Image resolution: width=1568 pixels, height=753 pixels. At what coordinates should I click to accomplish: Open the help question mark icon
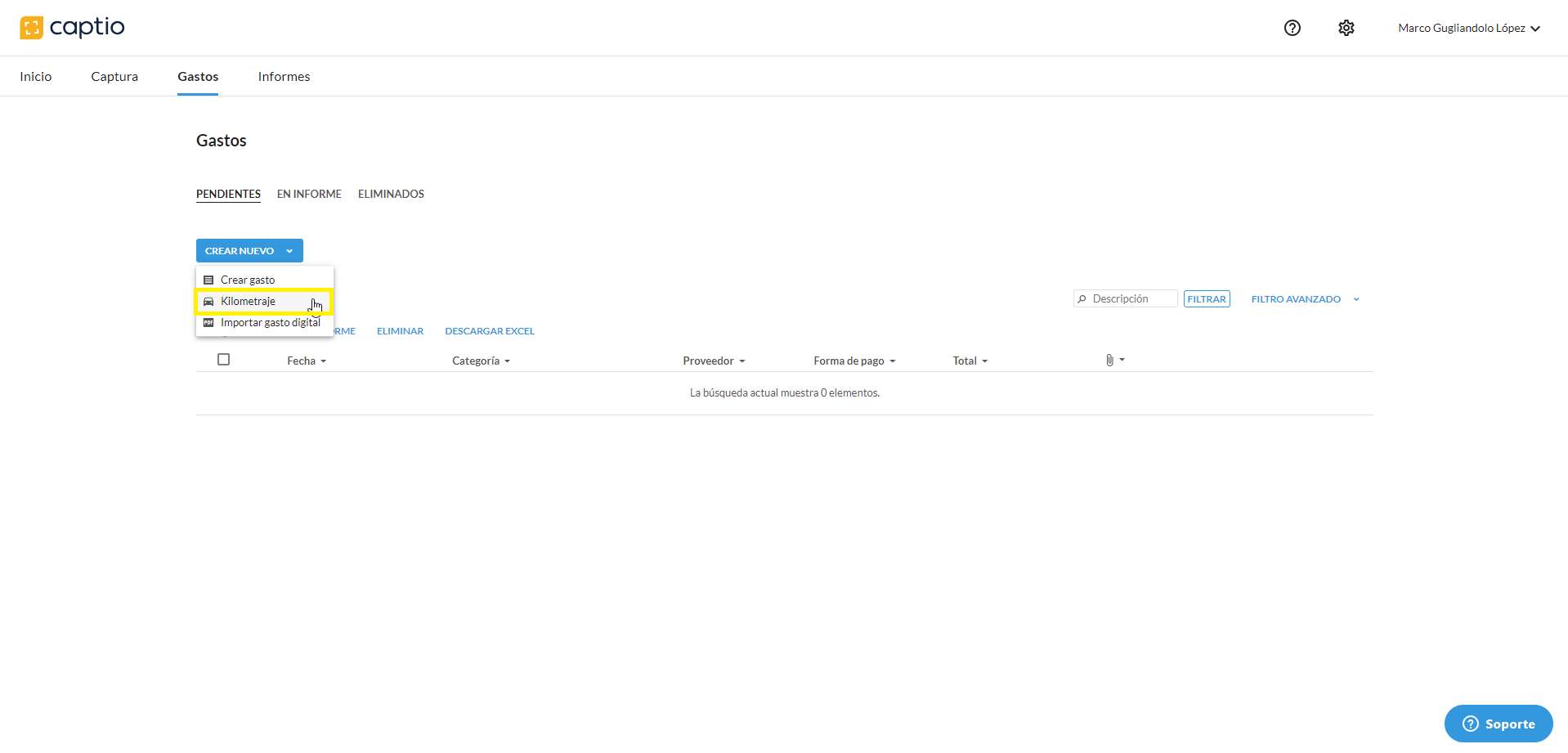coord(1292,28)
